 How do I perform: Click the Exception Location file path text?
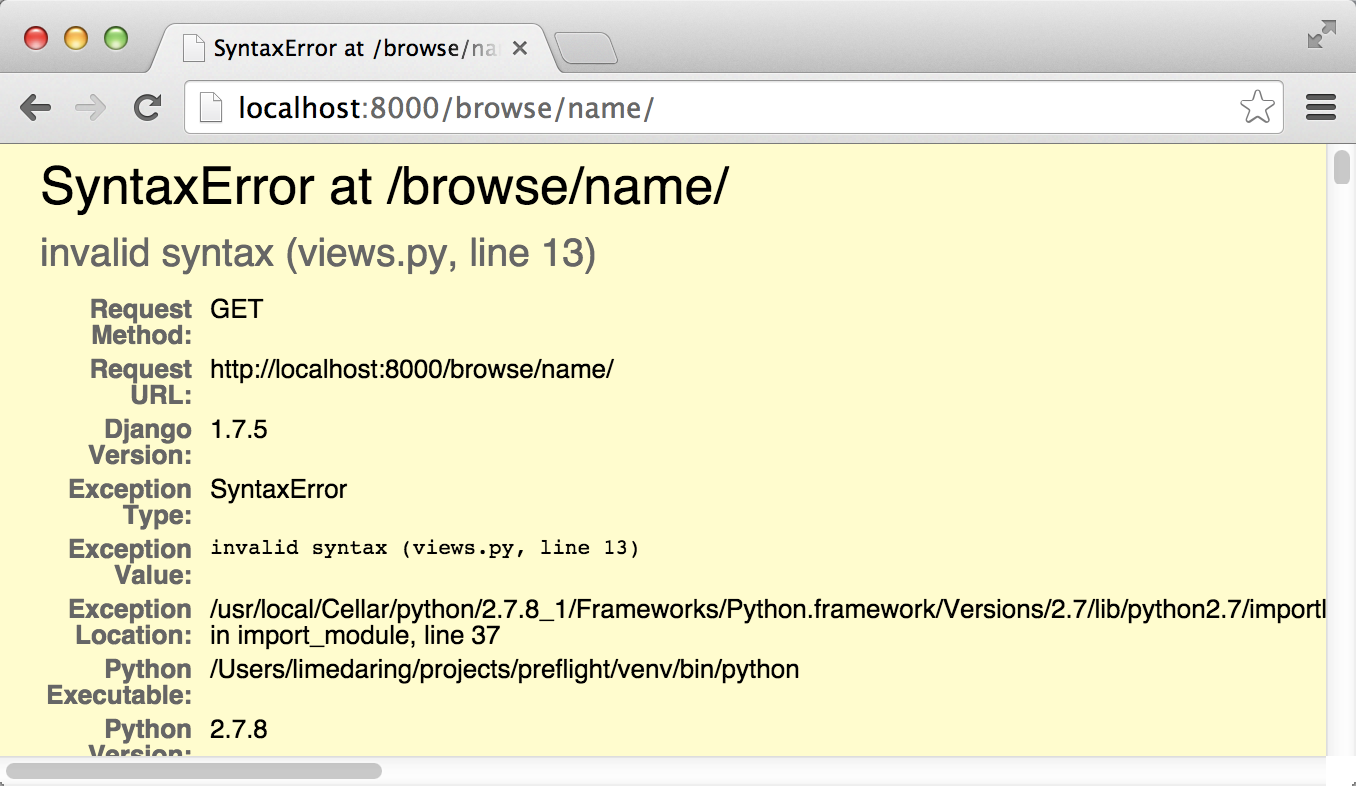tap(700, 610)
